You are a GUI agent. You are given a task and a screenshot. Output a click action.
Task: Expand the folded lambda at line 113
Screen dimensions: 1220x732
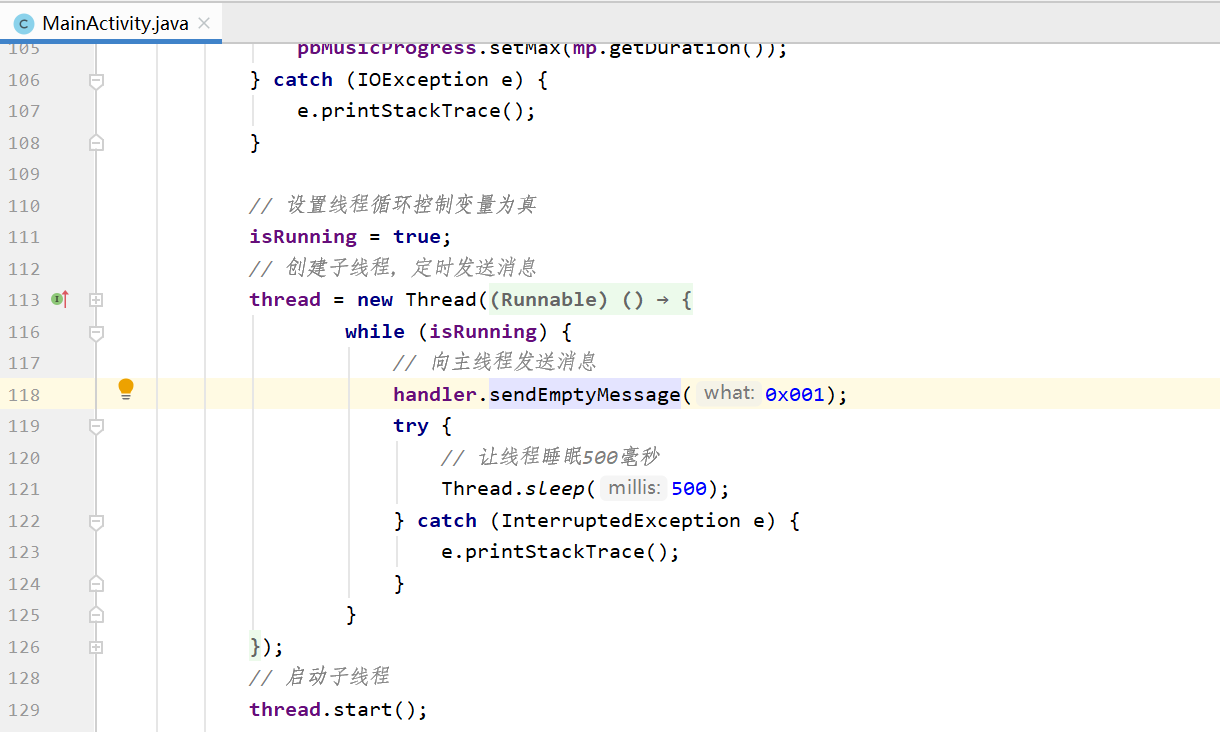(96, 299)
